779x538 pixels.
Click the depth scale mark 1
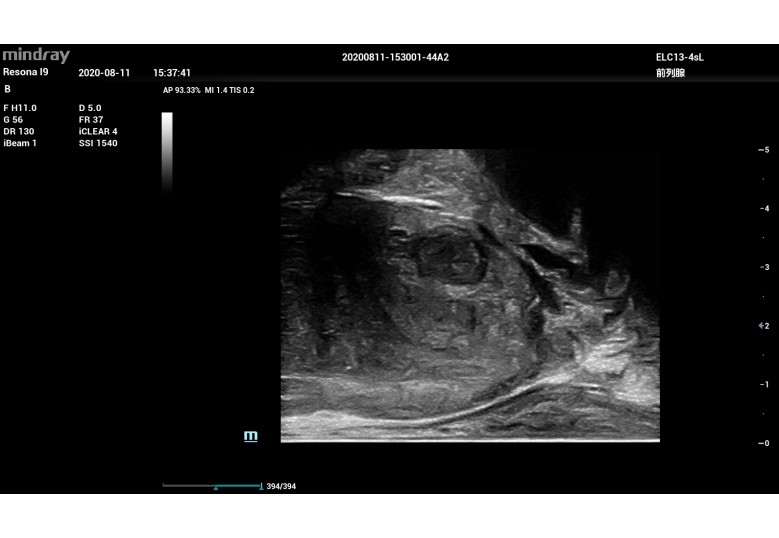[764, 384]
